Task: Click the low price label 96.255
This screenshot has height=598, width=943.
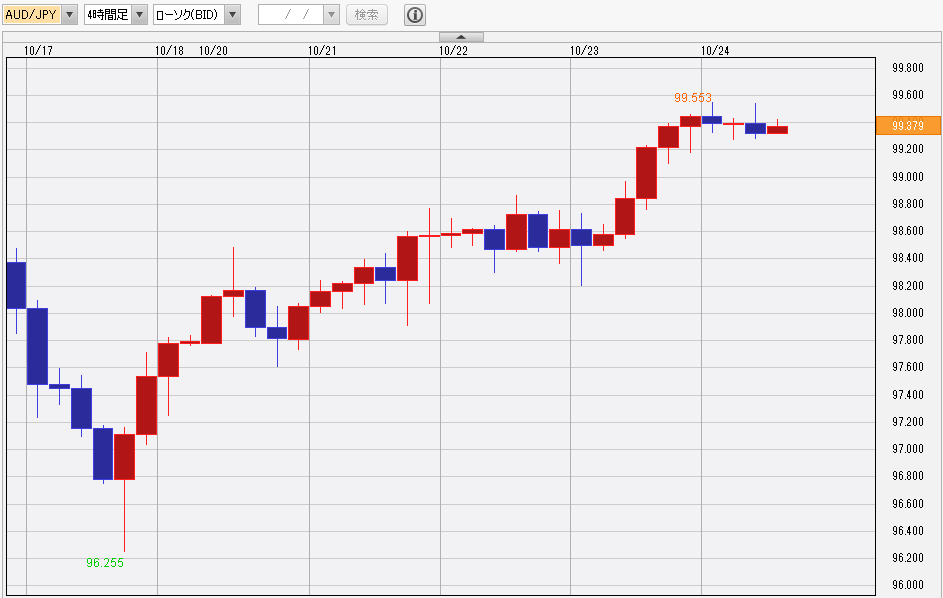Action: pyautogui.click(x=105, y=563)
